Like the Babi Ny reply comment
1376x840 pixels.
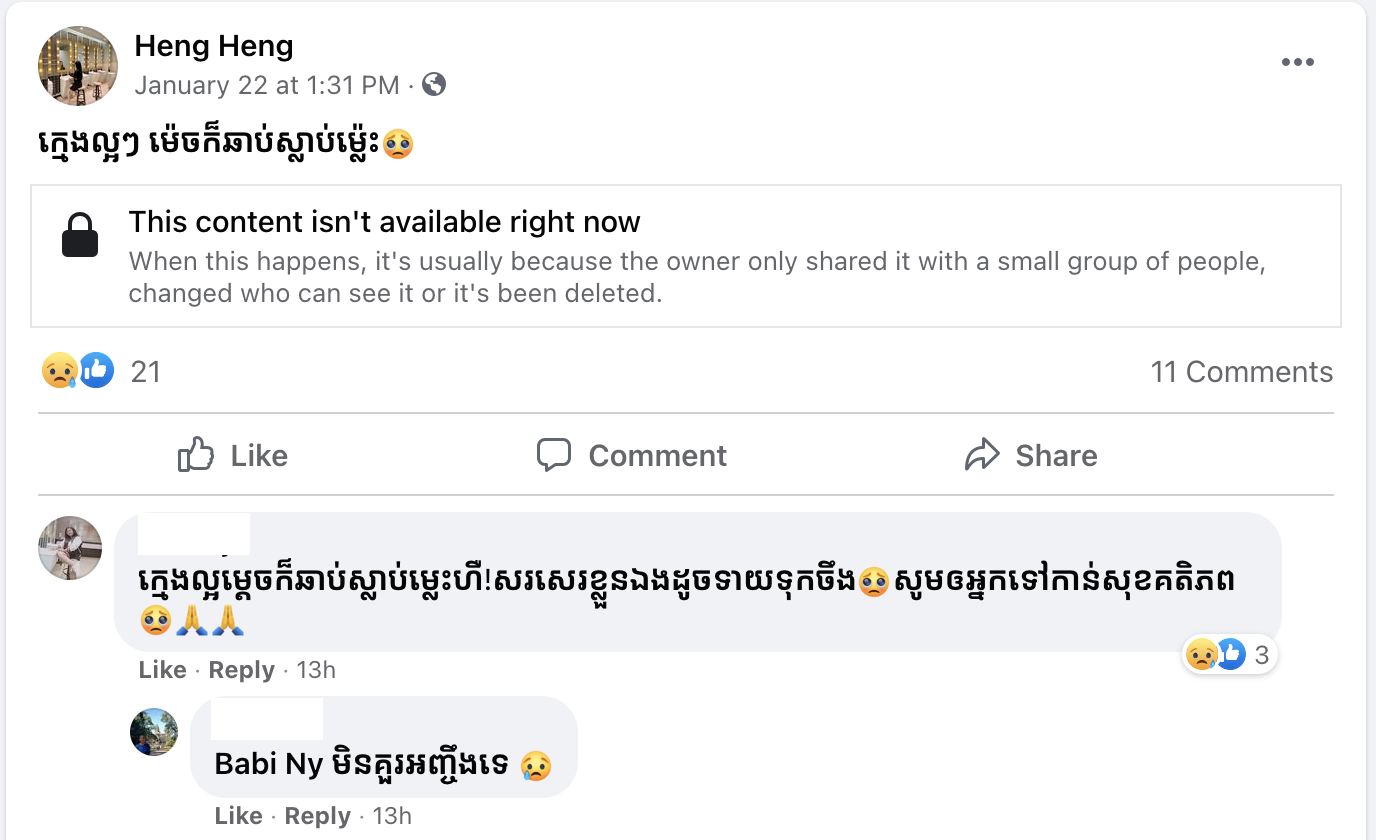coord(238,816)
